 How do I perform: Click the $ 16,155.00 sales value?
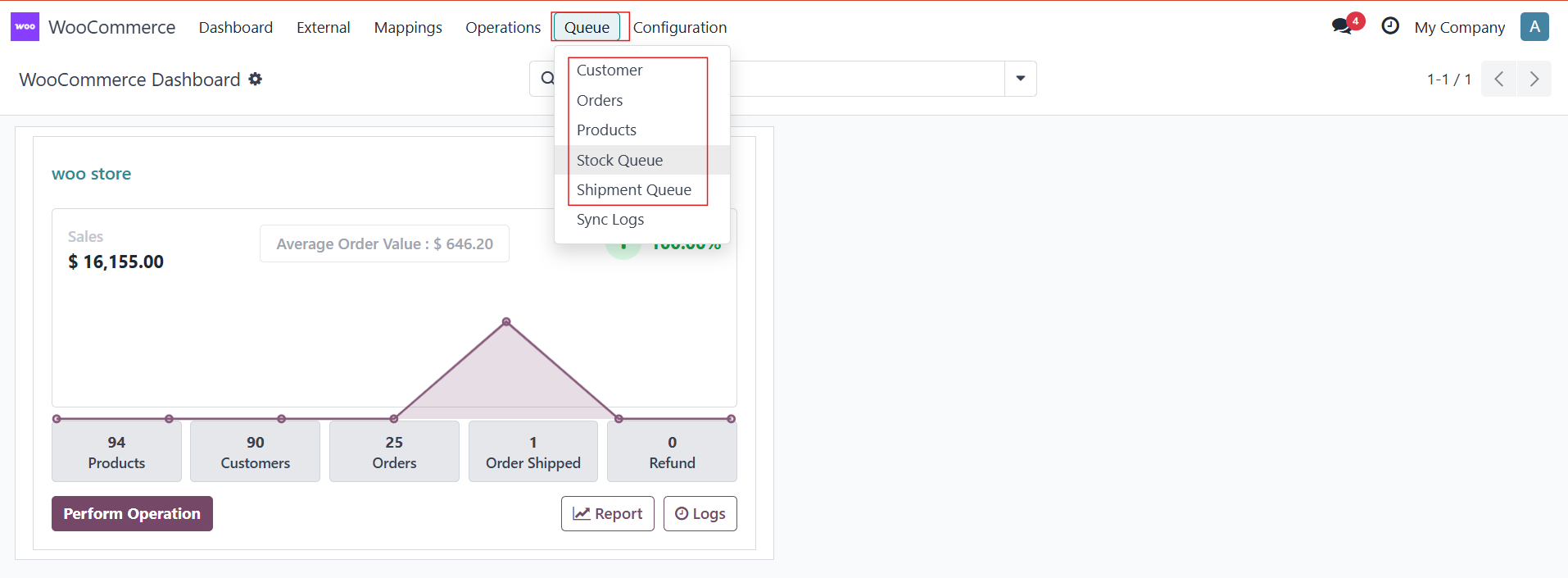point(116,262)
